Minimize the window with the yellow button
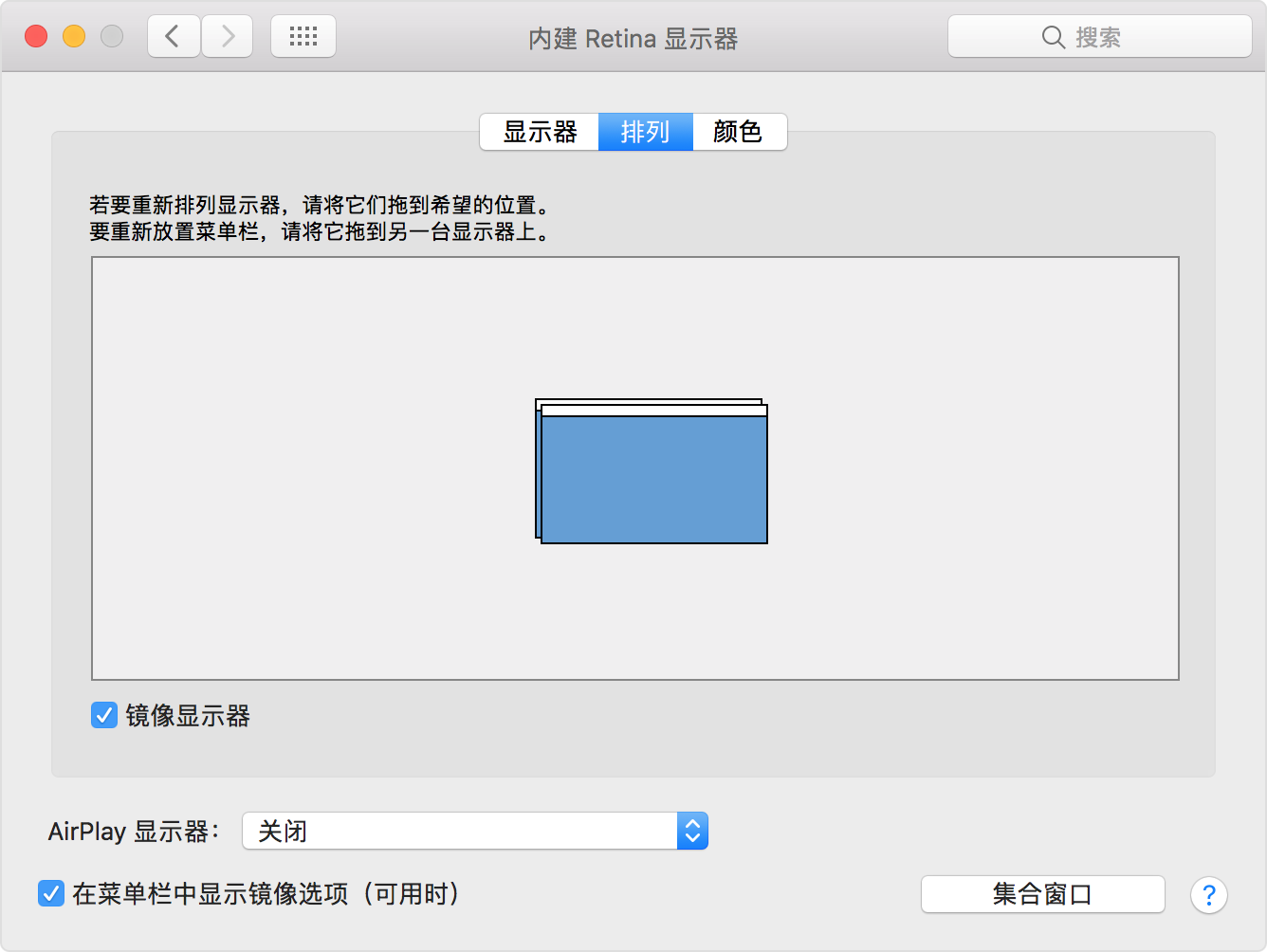1267x952 pixels. tap(74, 37)
